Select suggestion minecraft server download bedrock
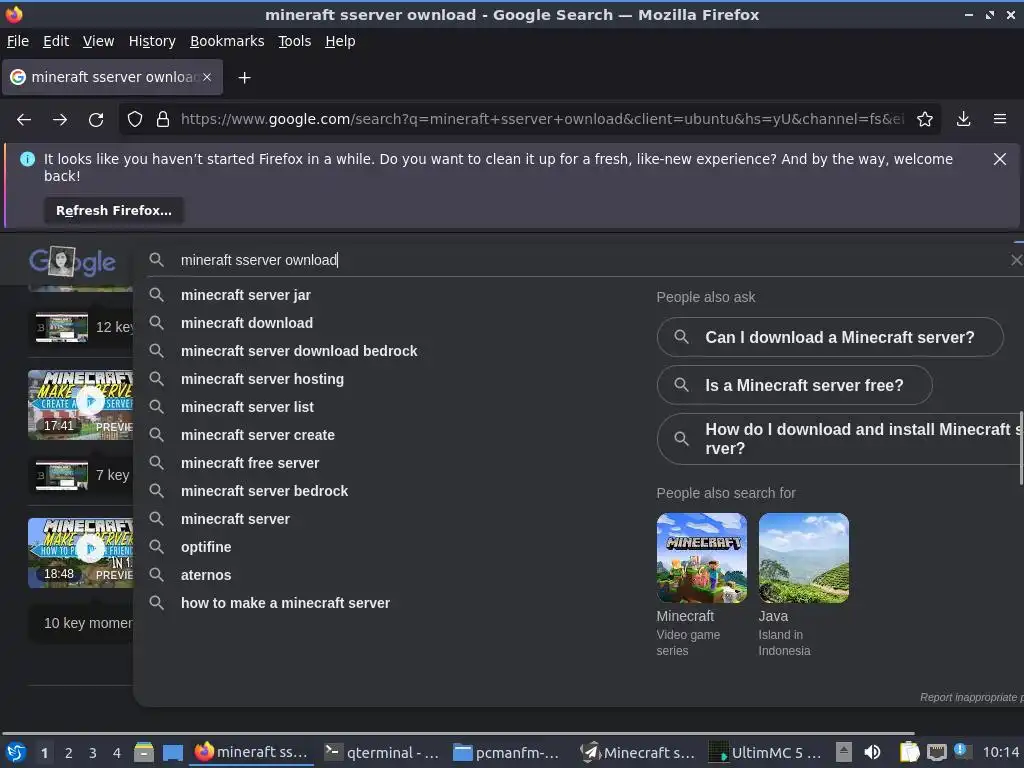Viewport: 1024px width, 768px height. coord(299,351)
